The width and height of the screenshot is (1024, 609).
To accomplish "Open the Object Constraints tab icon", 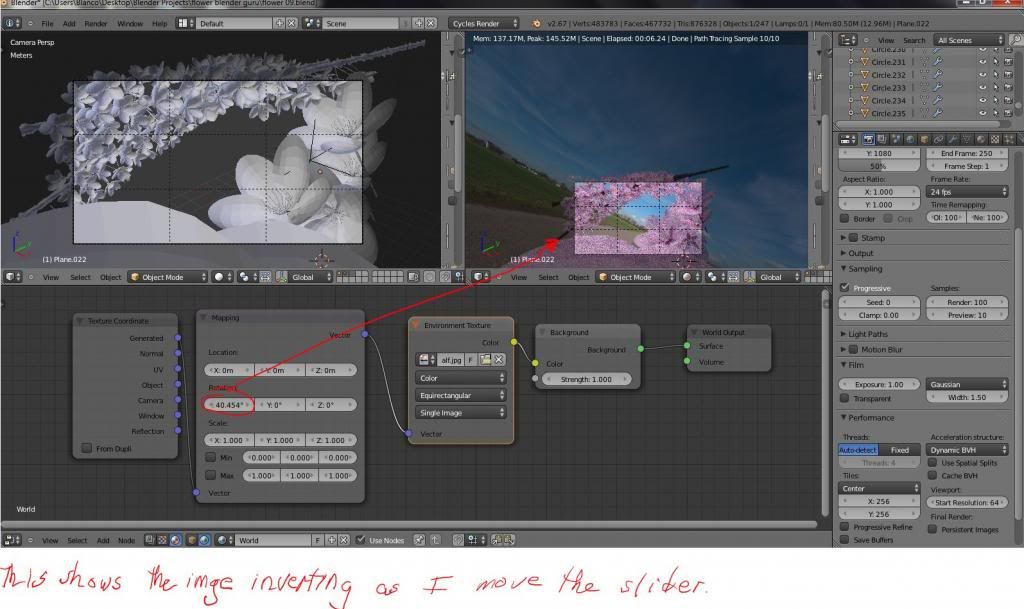I will tap(938, 139).
